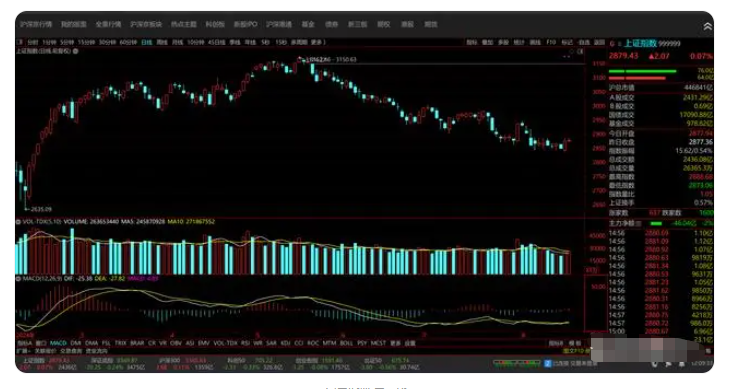Toggle the KDJ indicator

click(x=286, y=343)
